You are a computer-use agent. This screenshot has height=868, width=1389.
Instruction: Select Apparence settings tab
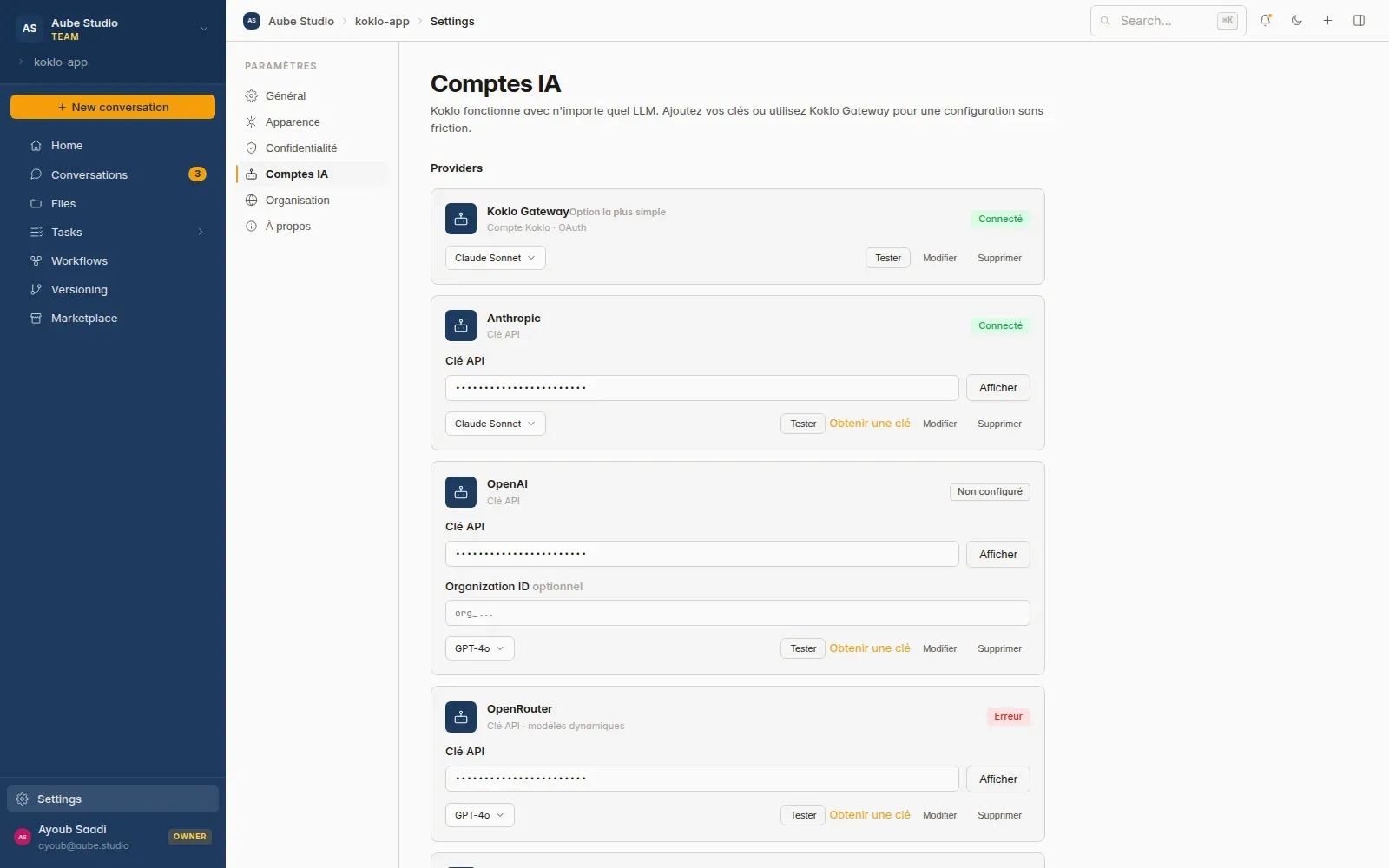pyautogui.click(x=313, y=122)
